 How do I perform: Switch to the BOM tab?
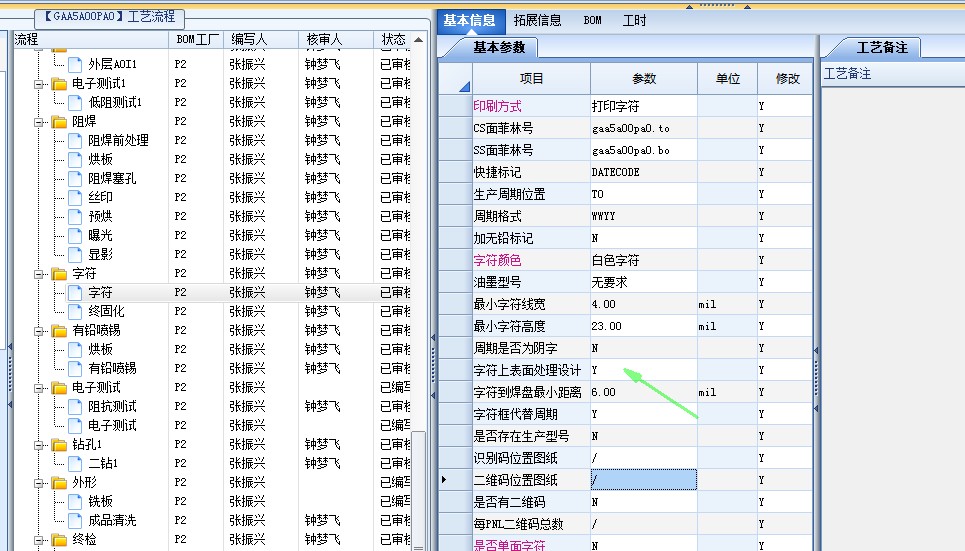[x=593, y=20]
